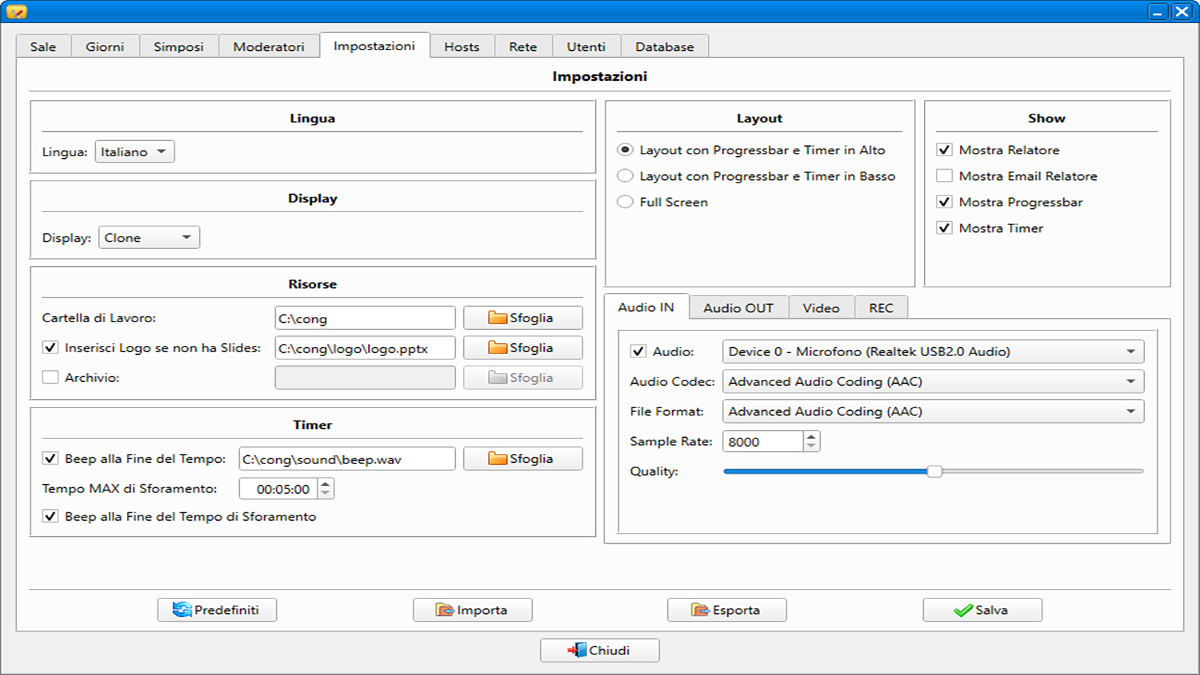The height and width of the screenshot is (675, 1200).
Task: Click the application icon in the title bar
Action: (x=16, y=12)
